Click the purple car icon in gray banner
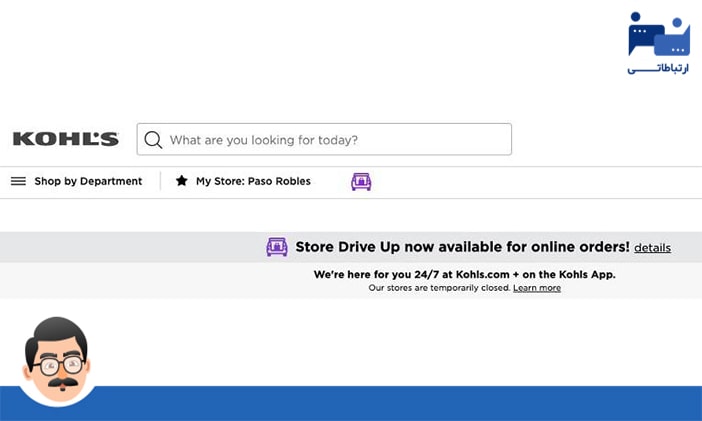The image size is (702, 421). (x=277, y=247)
